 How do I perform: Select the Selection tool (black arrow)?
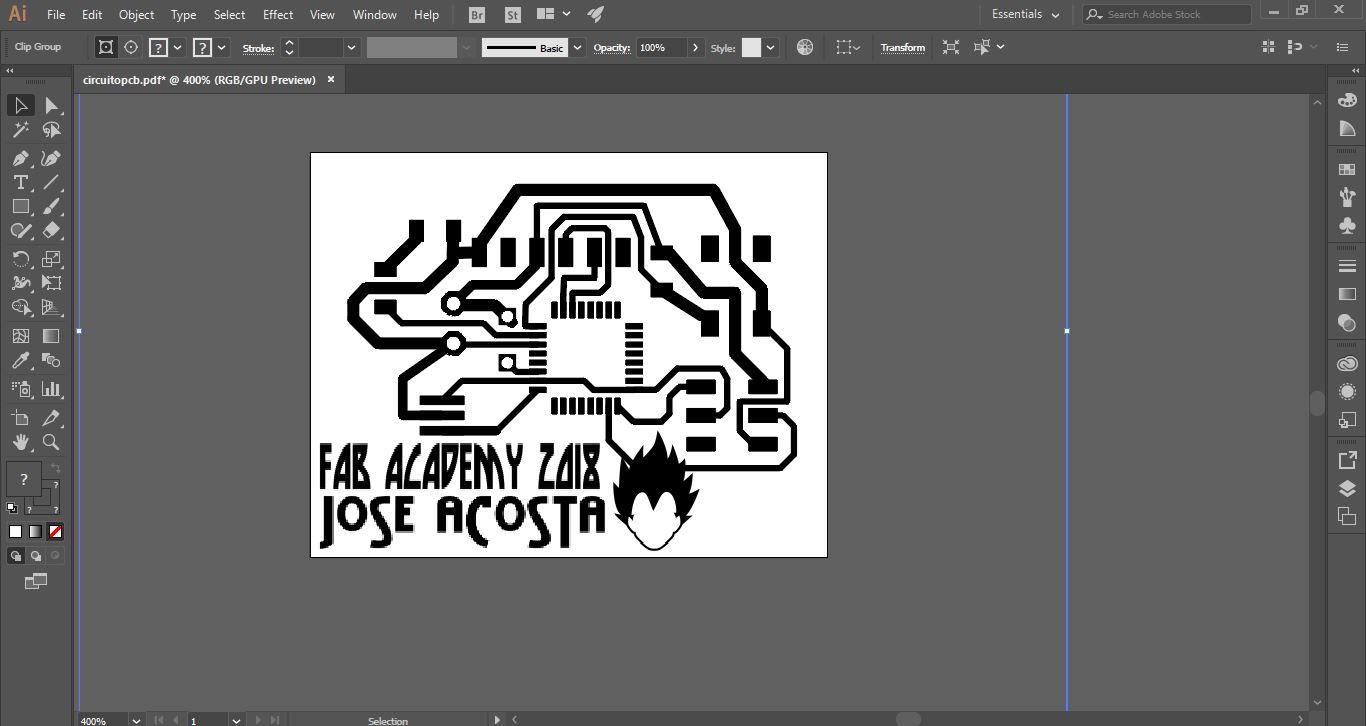(x=20, y=106)
